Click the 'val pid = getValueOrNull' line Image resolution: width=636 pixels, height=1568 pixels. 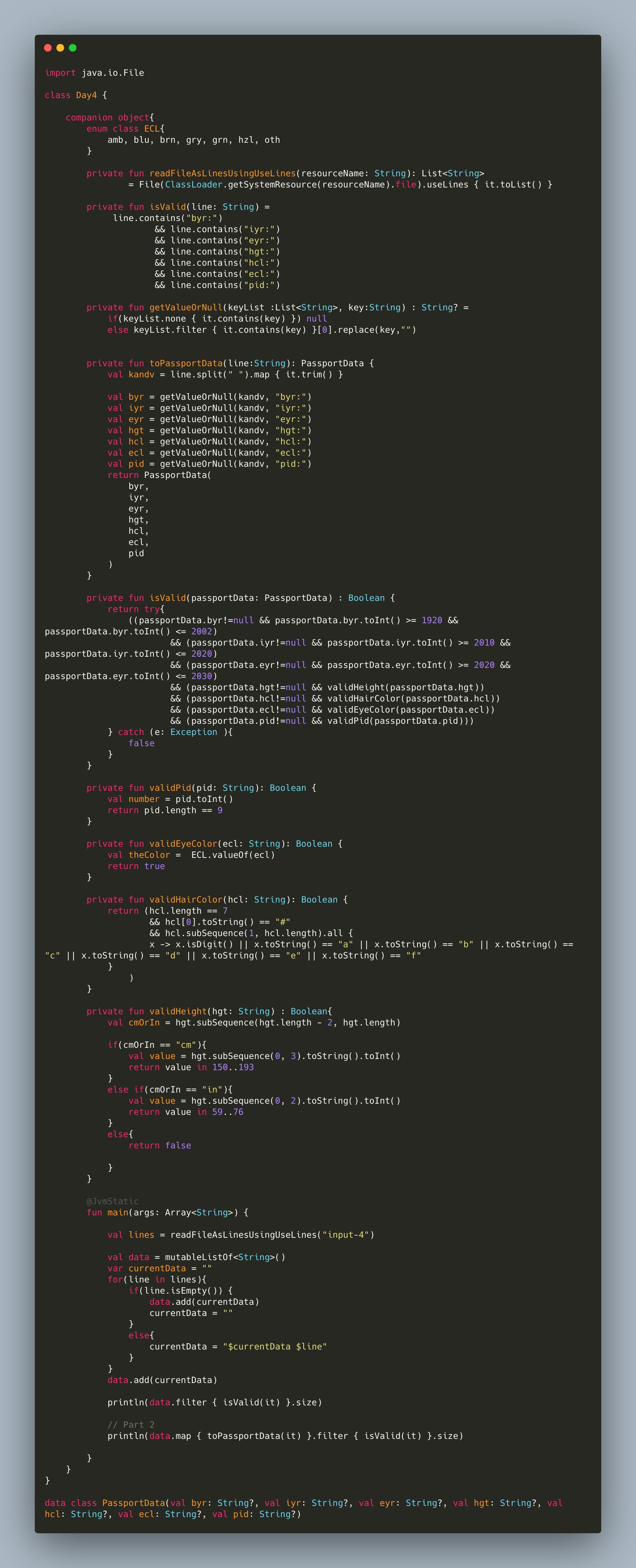pyautogui.click(x=210, y=464)
